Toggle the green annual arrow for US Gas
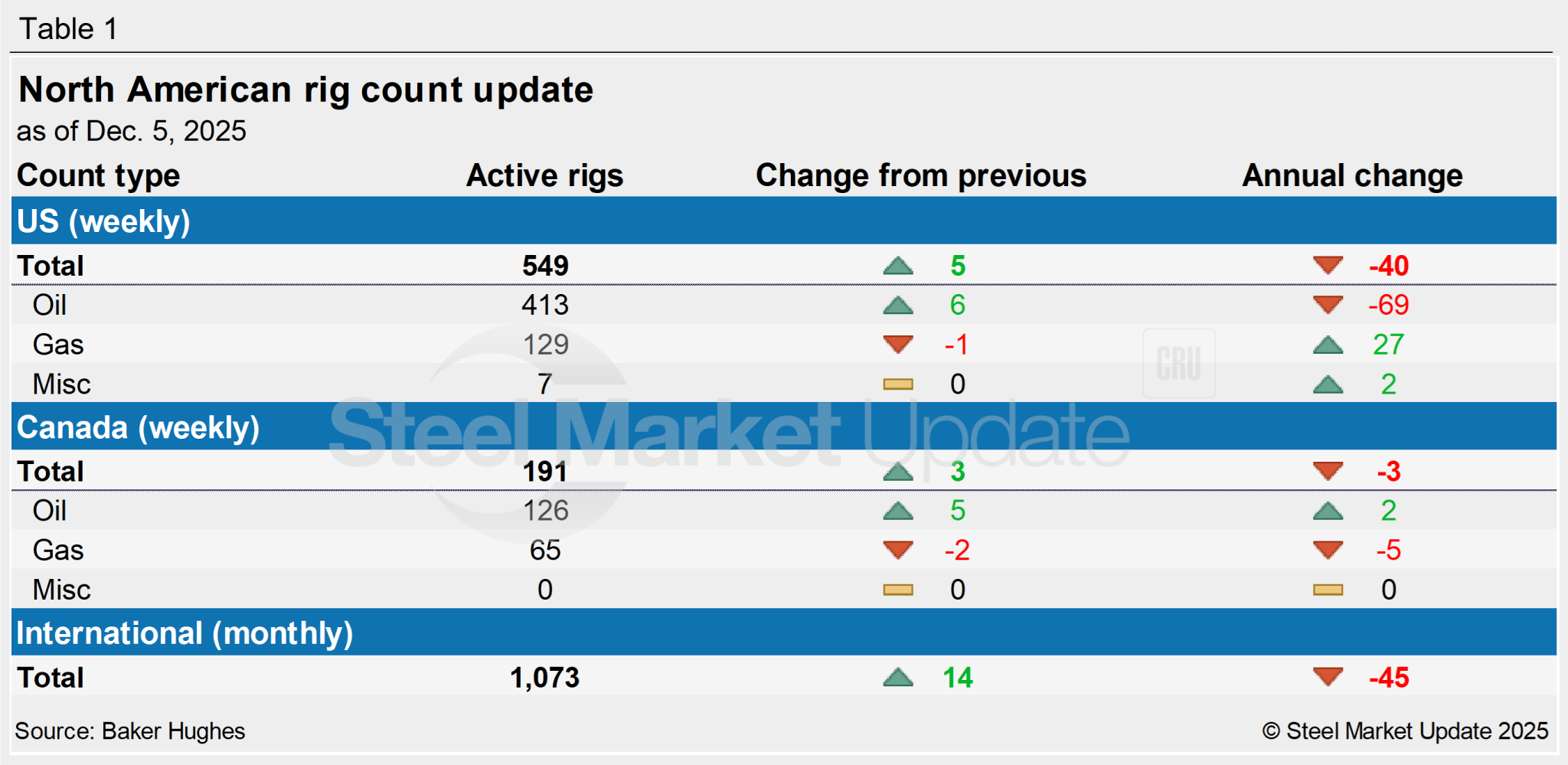The width and height of the screenshot is (1568, 765). 1328,345
